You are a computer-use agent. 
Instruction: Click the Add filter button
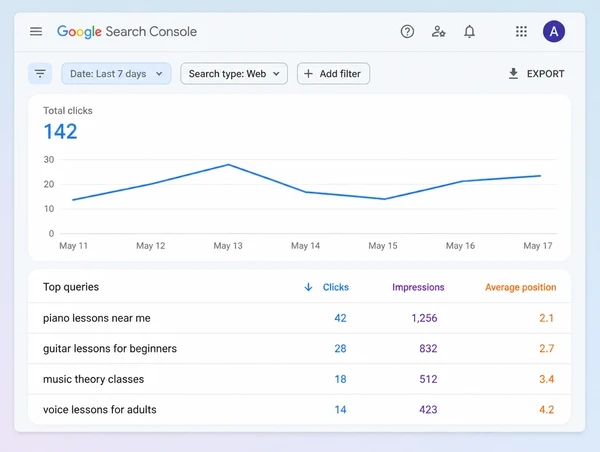point(333,73)
